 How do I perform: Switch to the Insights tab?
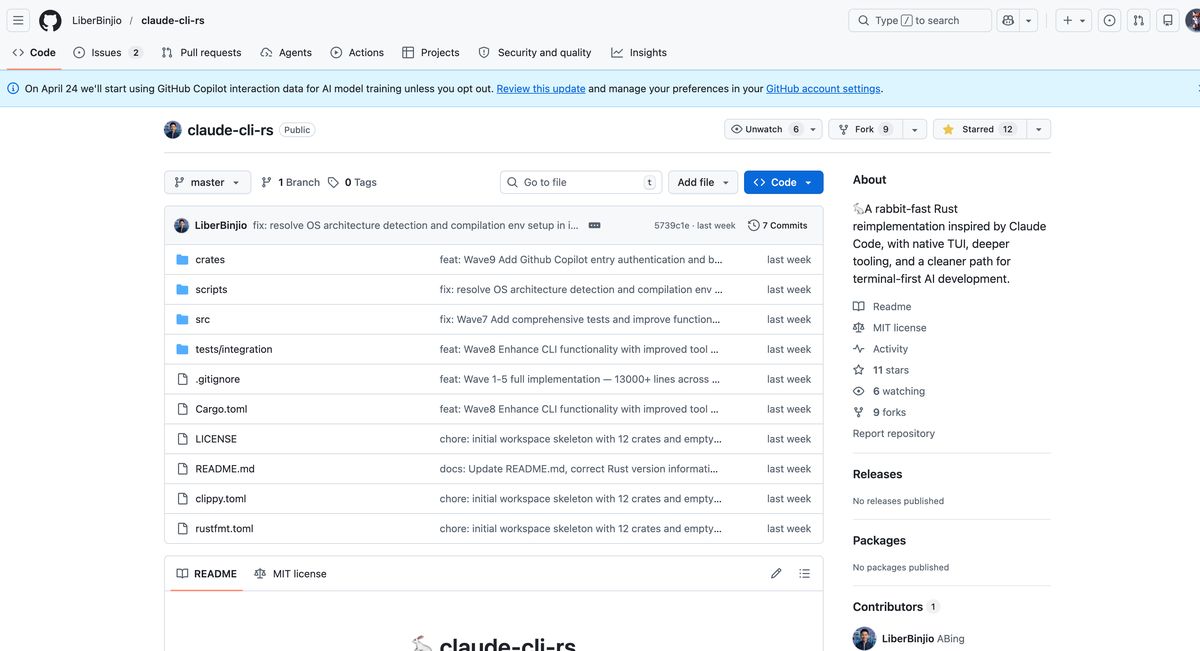pyautogui.click(x=639, y=53)
